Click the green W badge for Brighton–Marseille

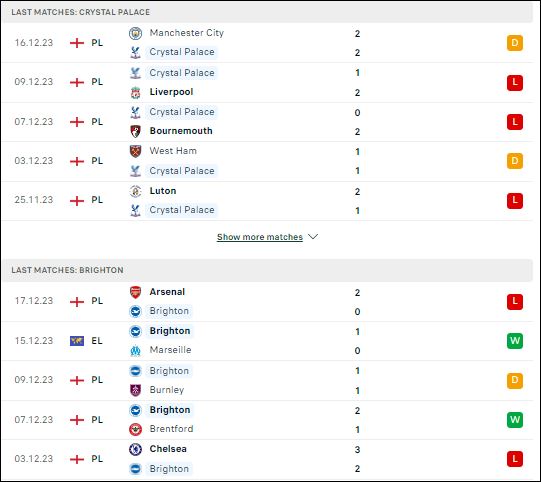tap(515, 341)
